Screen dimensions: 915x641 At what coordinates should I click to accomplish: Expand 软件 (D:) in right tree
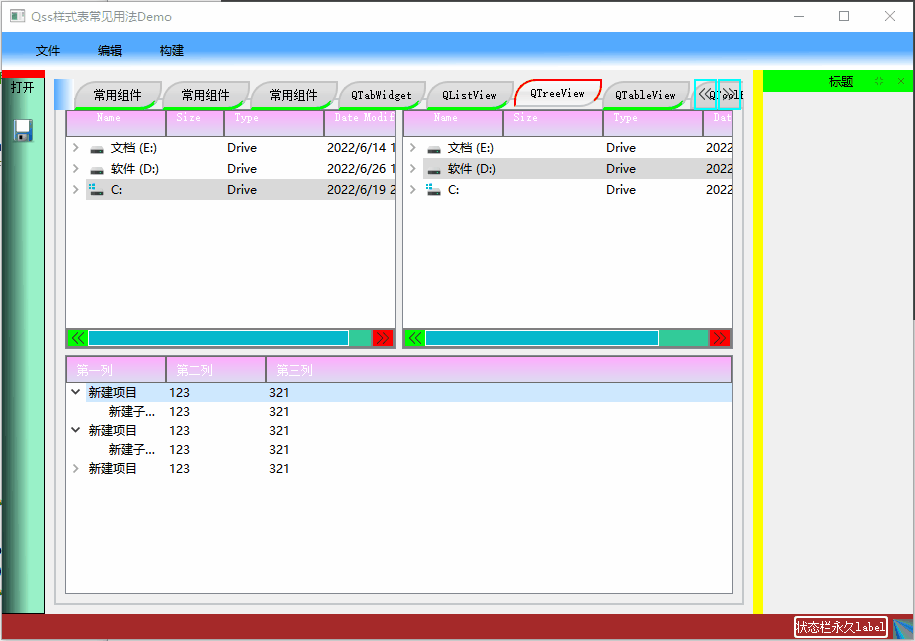tap(413, 169)
